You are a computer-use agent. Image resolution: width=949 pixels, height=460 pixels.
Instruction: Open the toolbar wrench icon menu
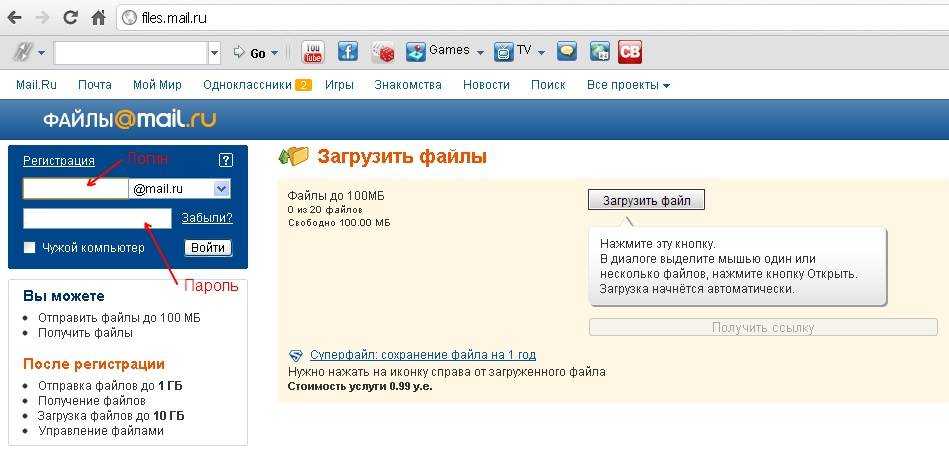(28, 53)
